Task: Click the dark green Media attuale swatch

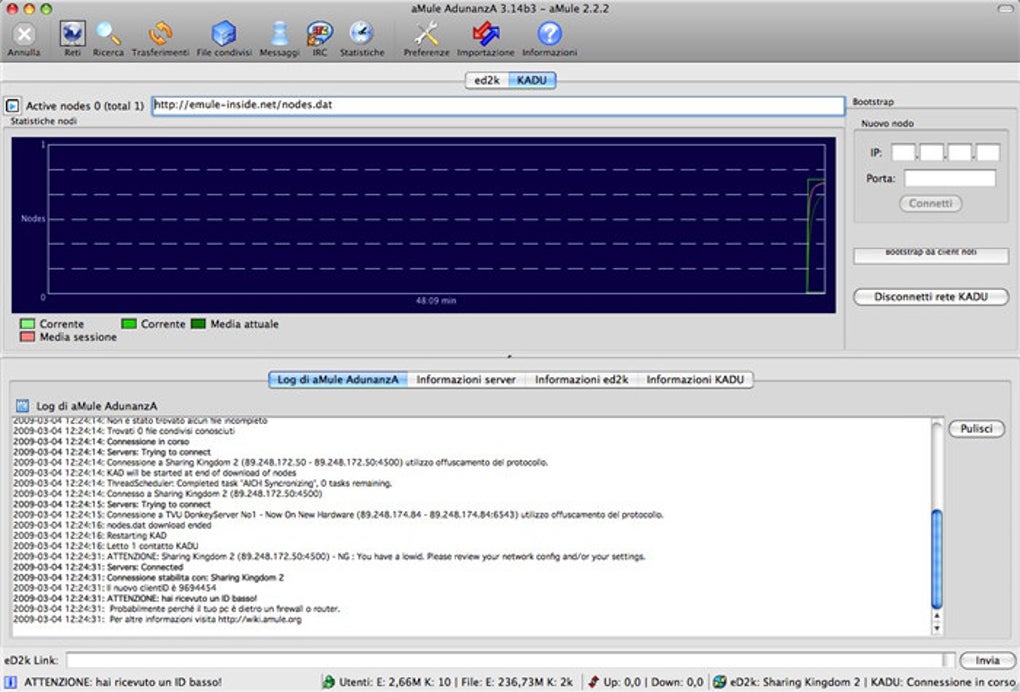Action: point(198,324)
